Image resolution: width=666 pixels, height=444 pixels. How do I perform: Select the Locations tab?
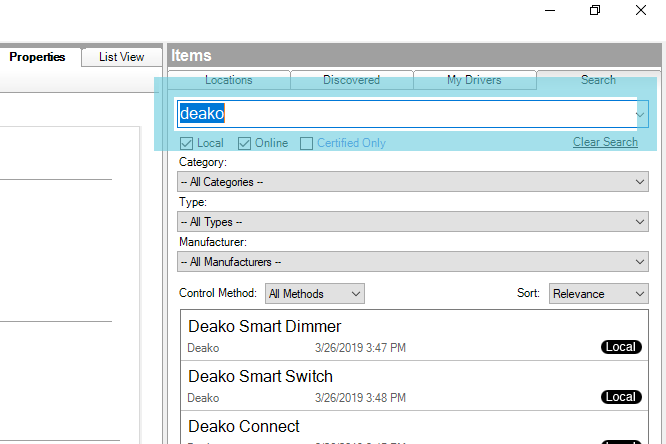(229, 80)
